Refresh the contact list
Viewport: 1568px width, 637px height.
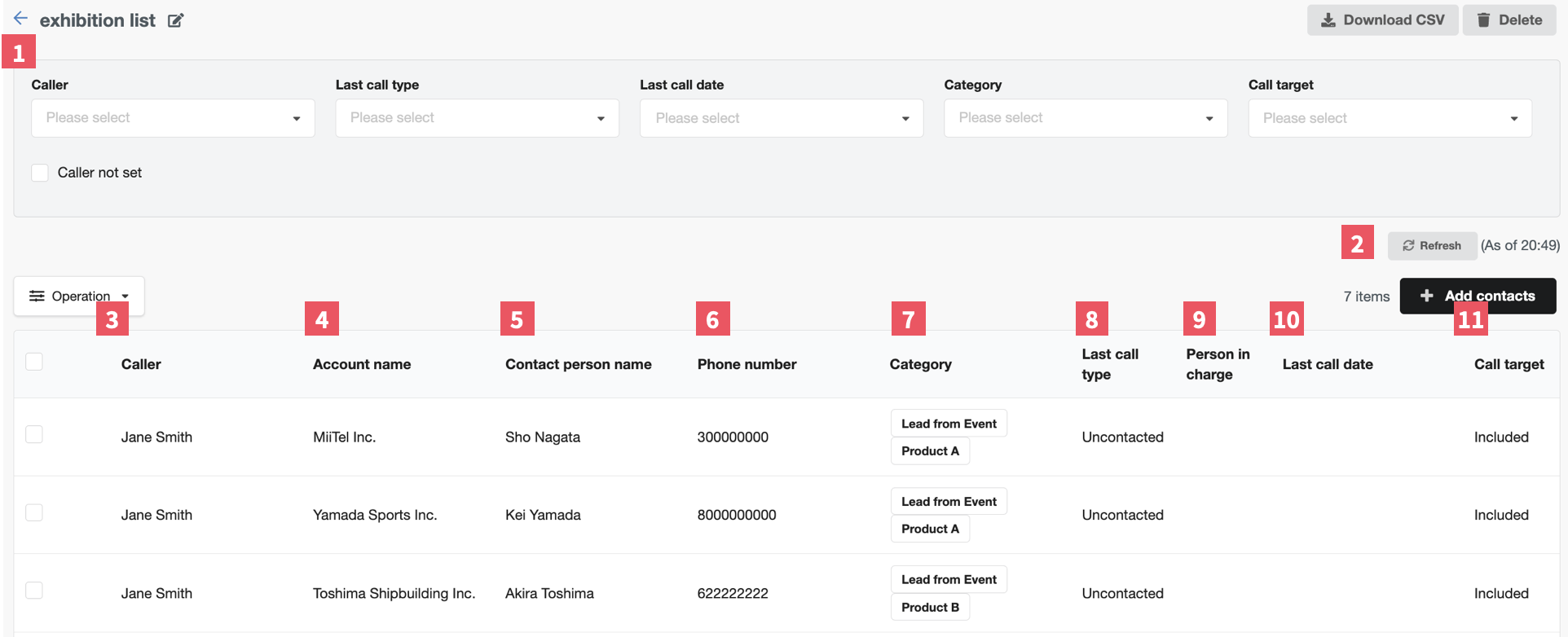1432,245
